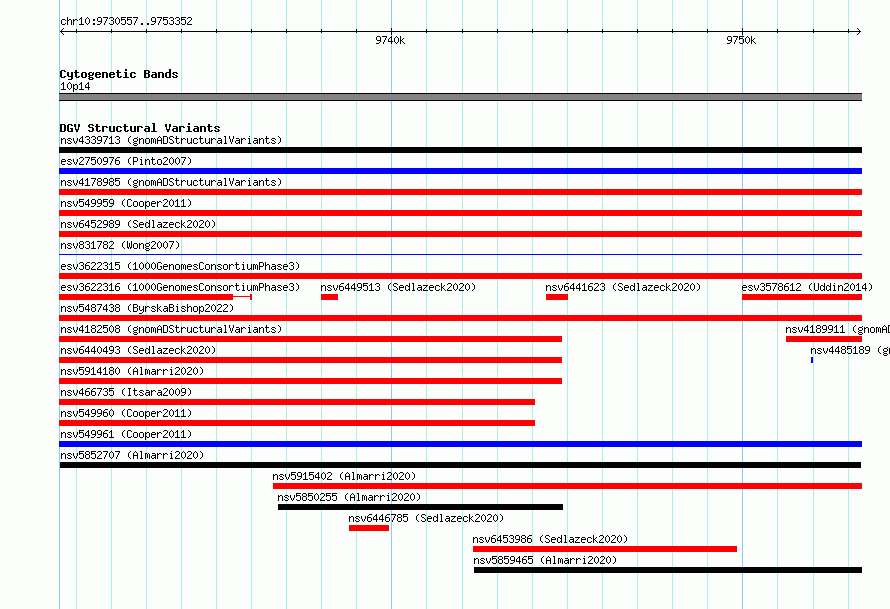Open nsv6453986 (Sedlazeck2020) label
Screen dimensions: 890x609
pos(550,539)
